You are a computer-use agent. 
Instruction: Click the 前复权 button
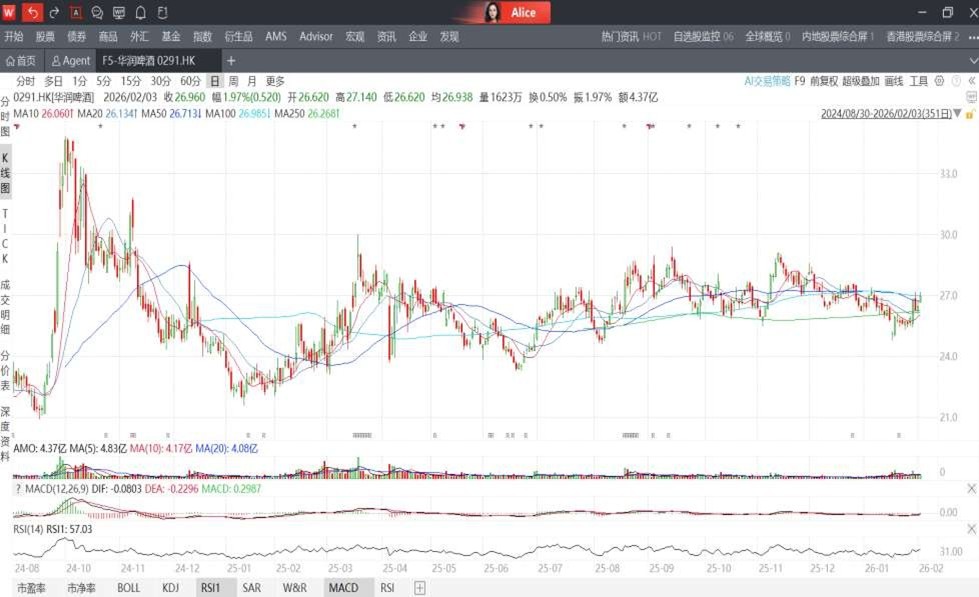[824, 81]
